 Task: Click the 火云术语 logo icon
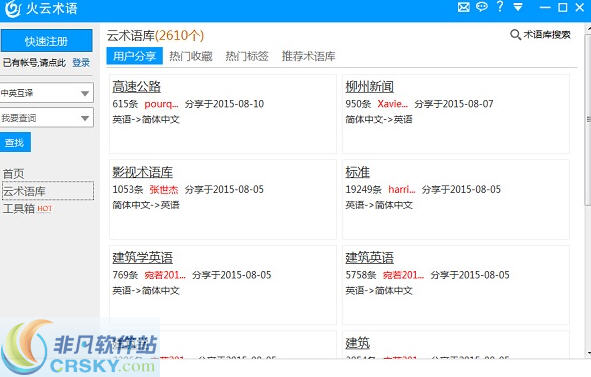tap(13, 8)
